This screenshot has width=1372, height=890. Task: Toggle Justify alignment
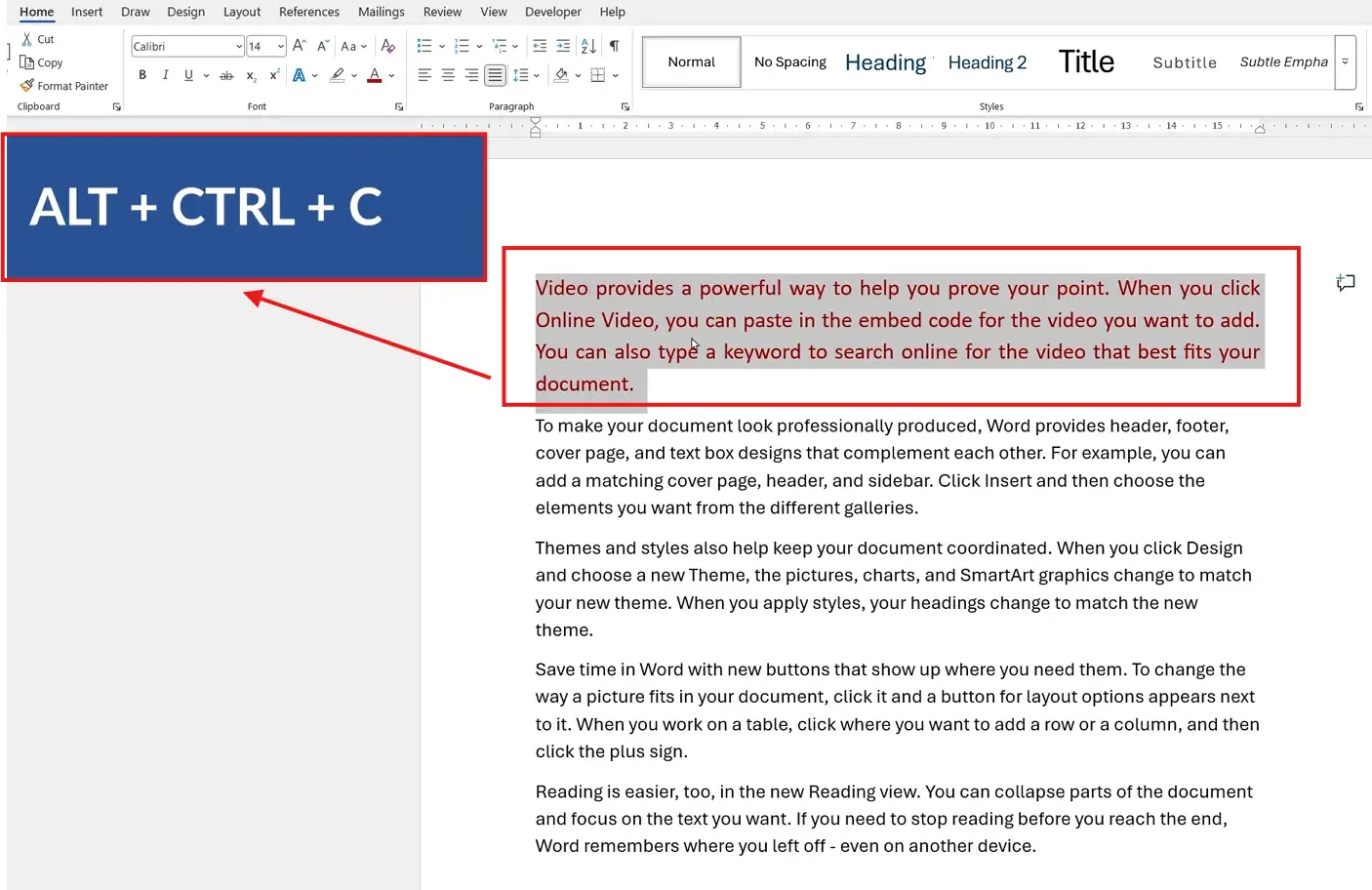pos(496,75)
